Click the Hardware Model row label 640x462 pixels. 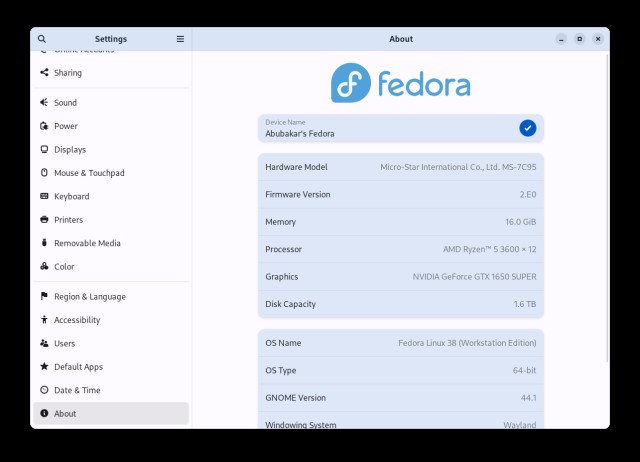(x=296, y=167)
